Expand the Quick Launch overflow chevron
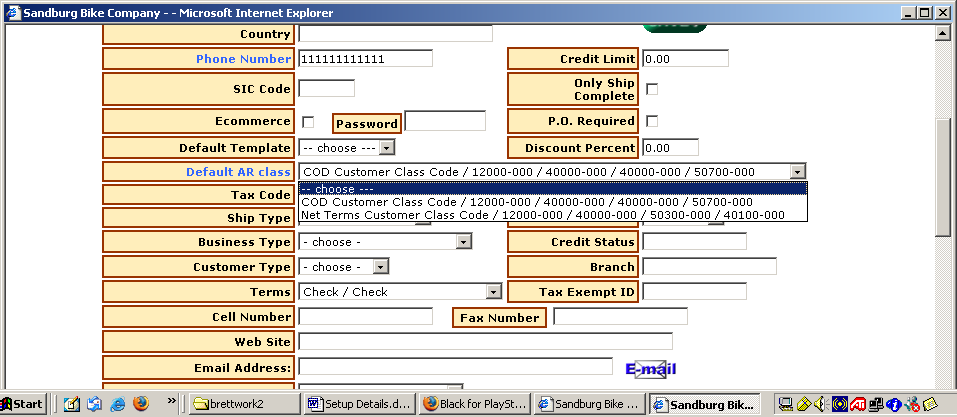957x417 pixels. click(x=171, y=402)
